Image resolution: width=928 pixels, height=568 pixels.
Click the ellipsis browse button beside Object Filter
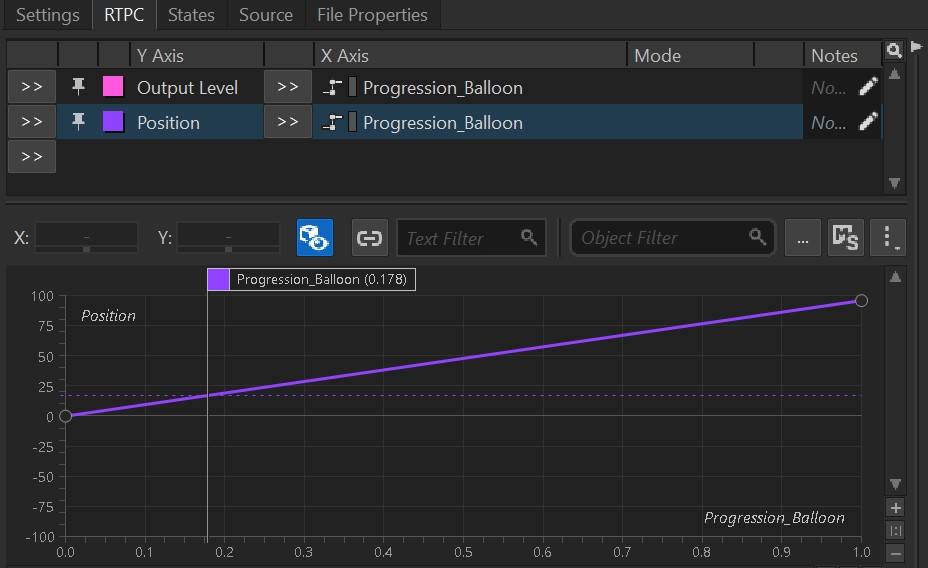pyautogui.click(x=802, y=238)
